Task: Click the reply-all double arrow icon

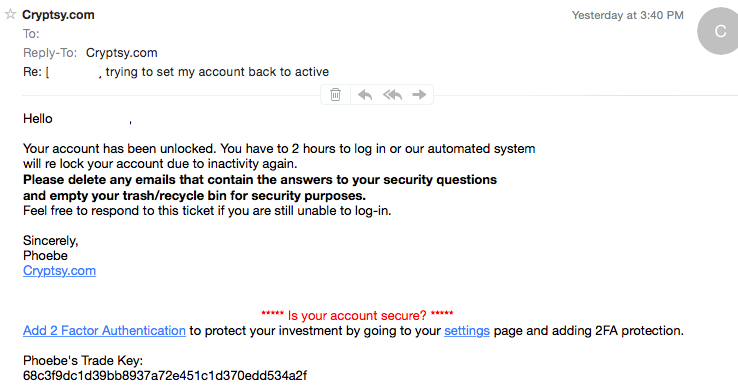Action: pyautogui.click(x=392, y=95)
